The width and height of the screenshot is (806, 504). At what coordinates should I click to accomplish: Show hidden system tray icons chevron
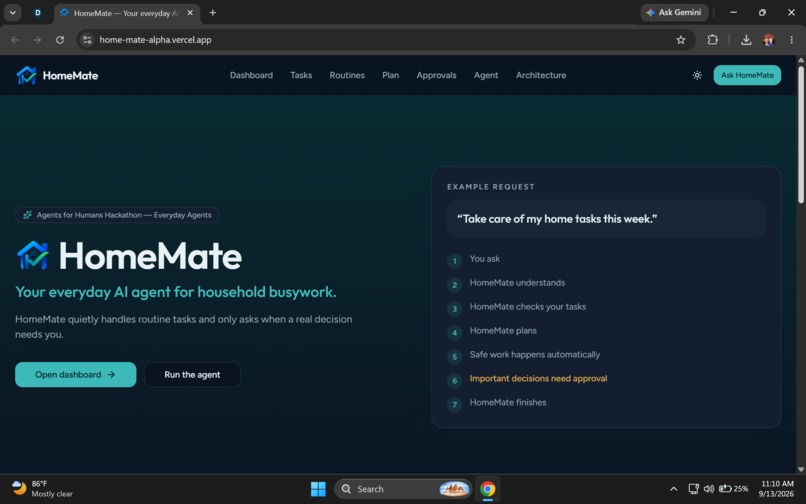point(673,489)
